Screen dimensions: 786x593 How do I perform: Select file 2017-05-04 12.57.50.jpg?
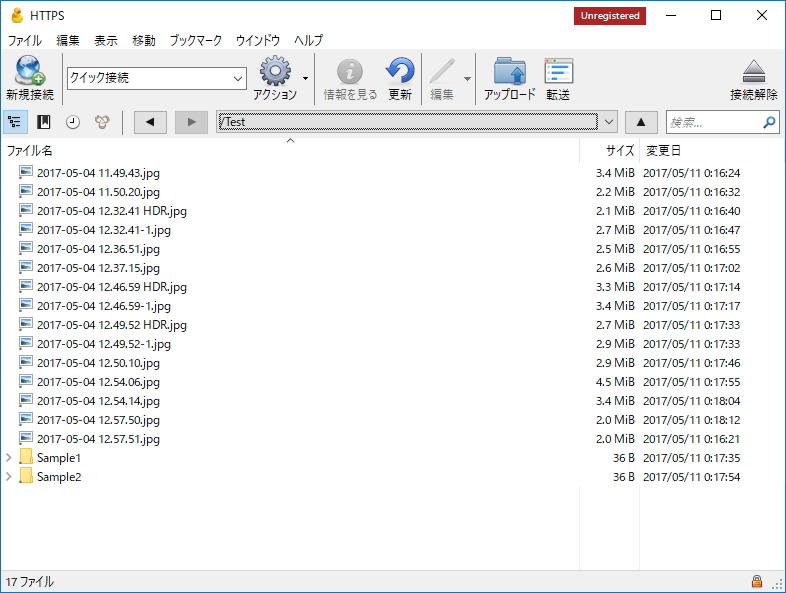point(98,420)
